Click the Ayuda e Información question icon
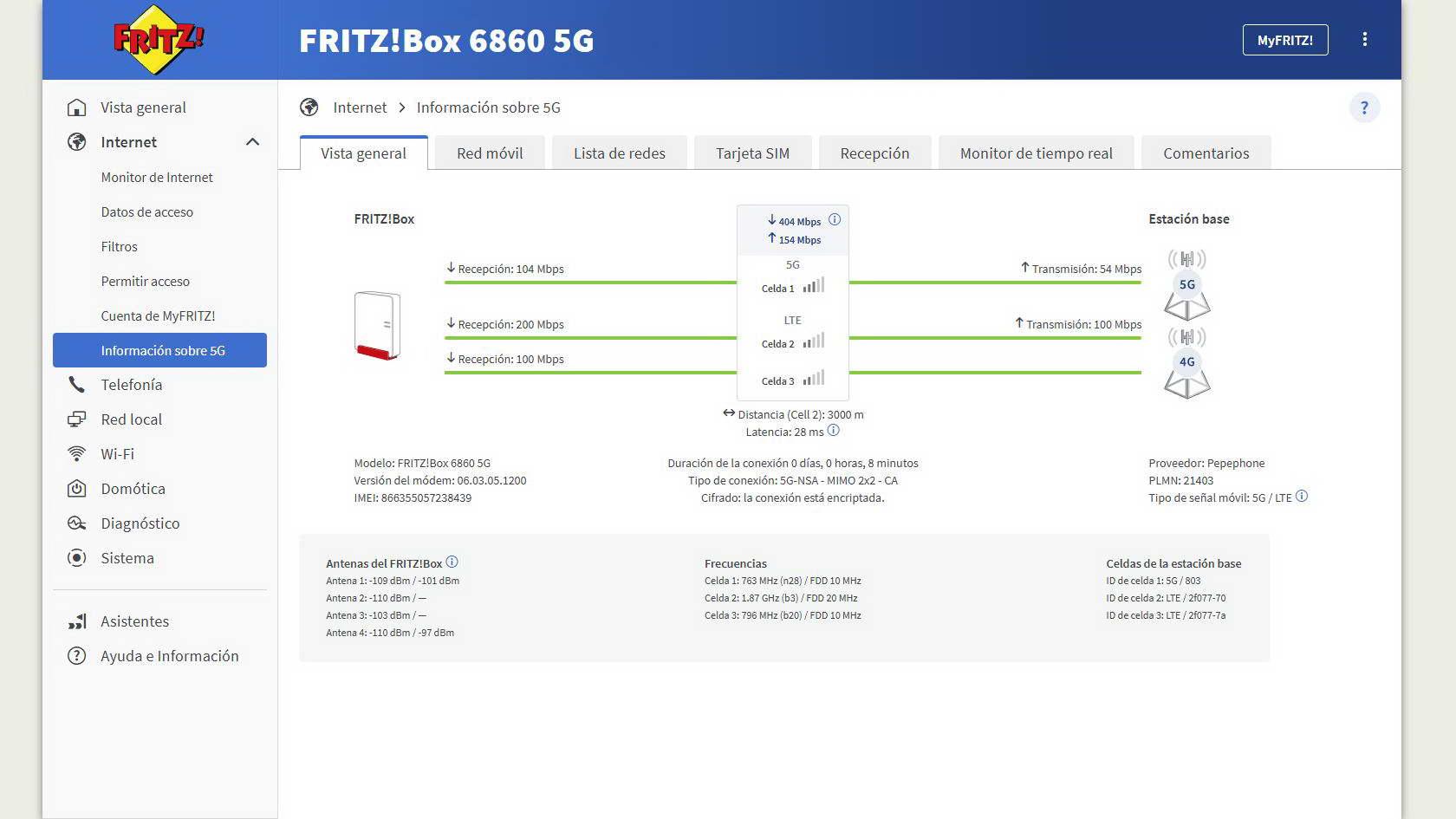The width and height of the screenshot is (1456, 819). pyautogui.click(x=77, y=656)
